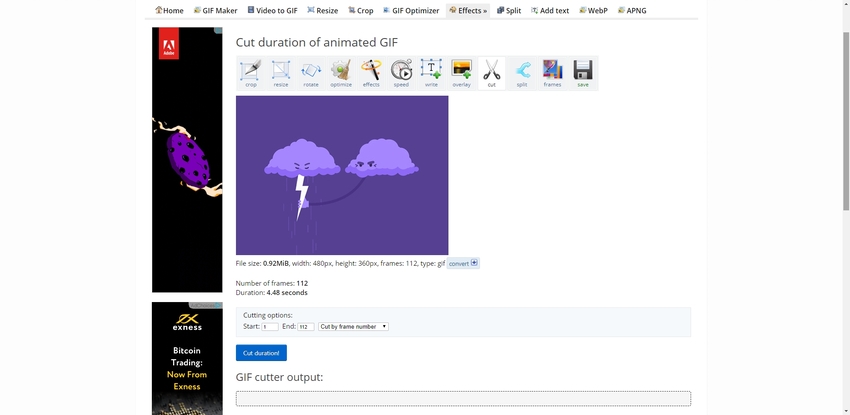
Task: Click the split tool icon
Action: coord(522,72)
